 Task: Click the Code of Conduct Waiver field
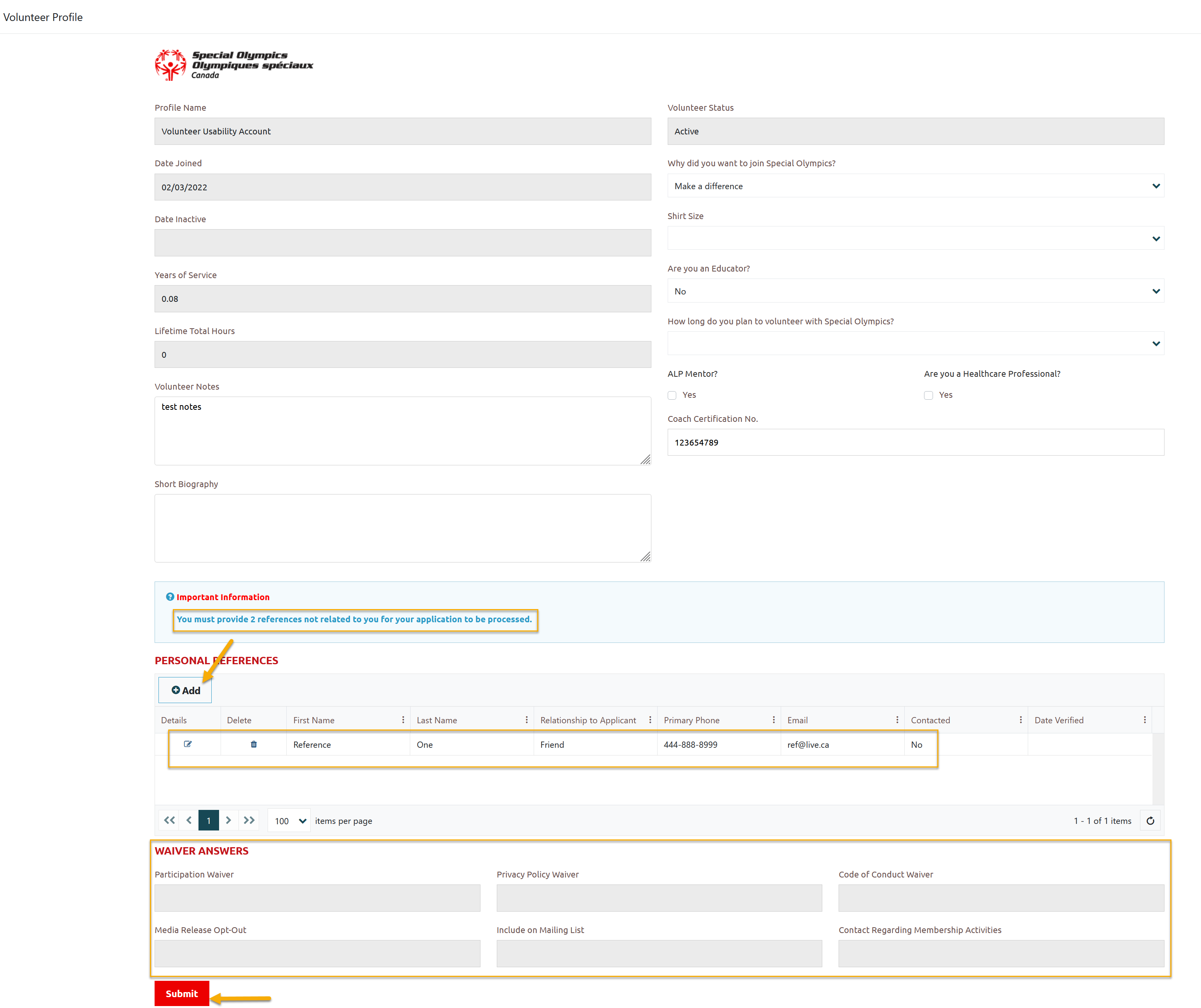click(1001, 898)
